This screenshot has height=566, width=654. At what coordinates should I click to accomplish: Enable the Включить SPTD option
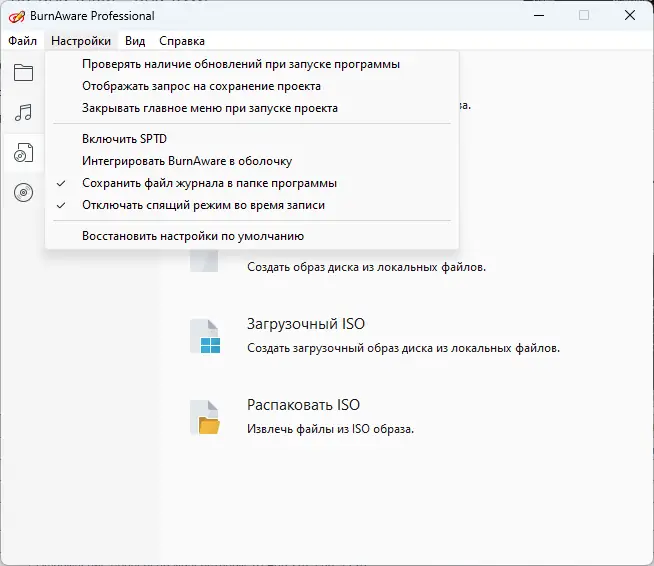coord(252,138)
